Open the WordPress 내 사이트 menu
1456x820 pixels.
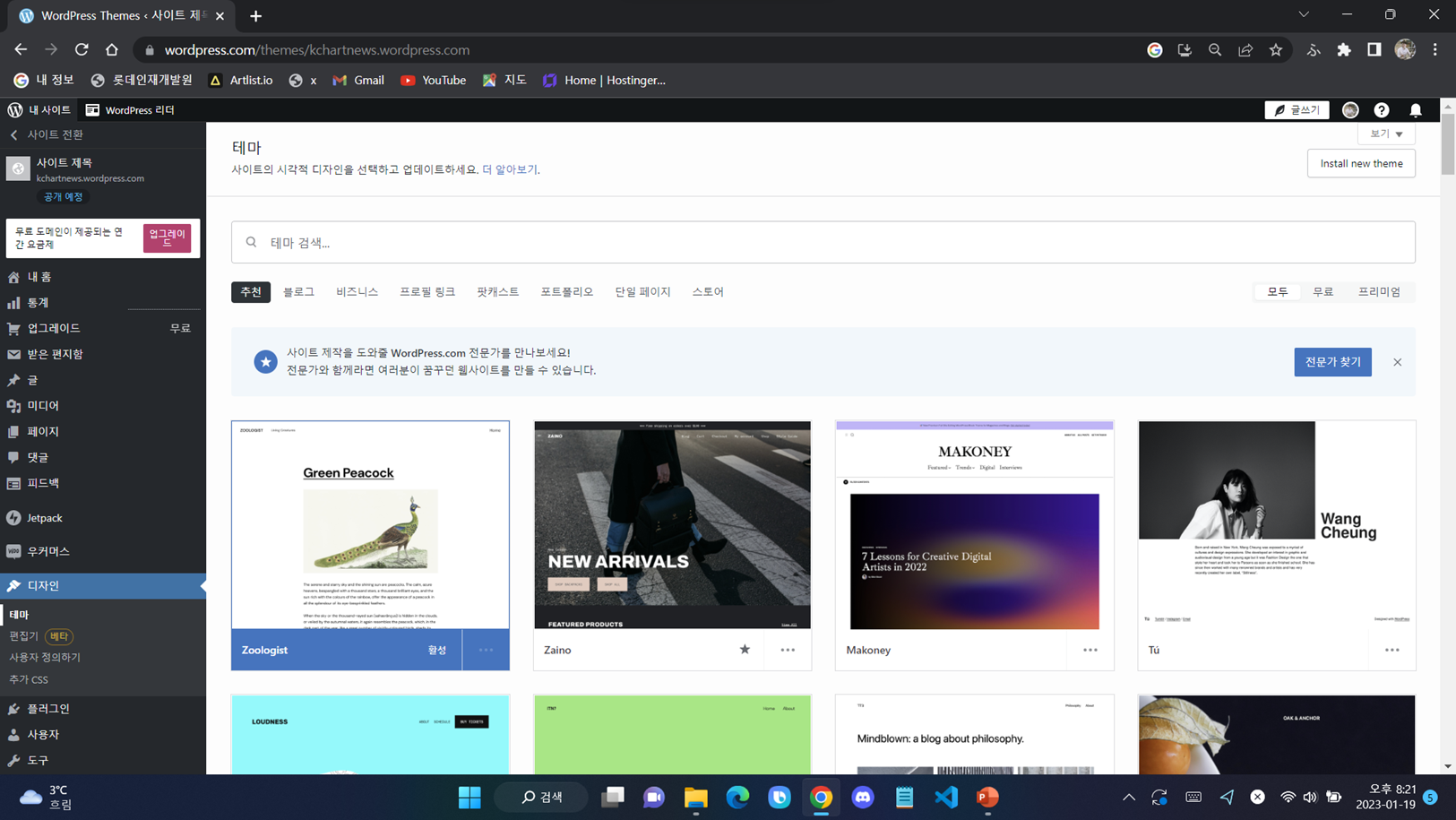click(x=39, y=109)
